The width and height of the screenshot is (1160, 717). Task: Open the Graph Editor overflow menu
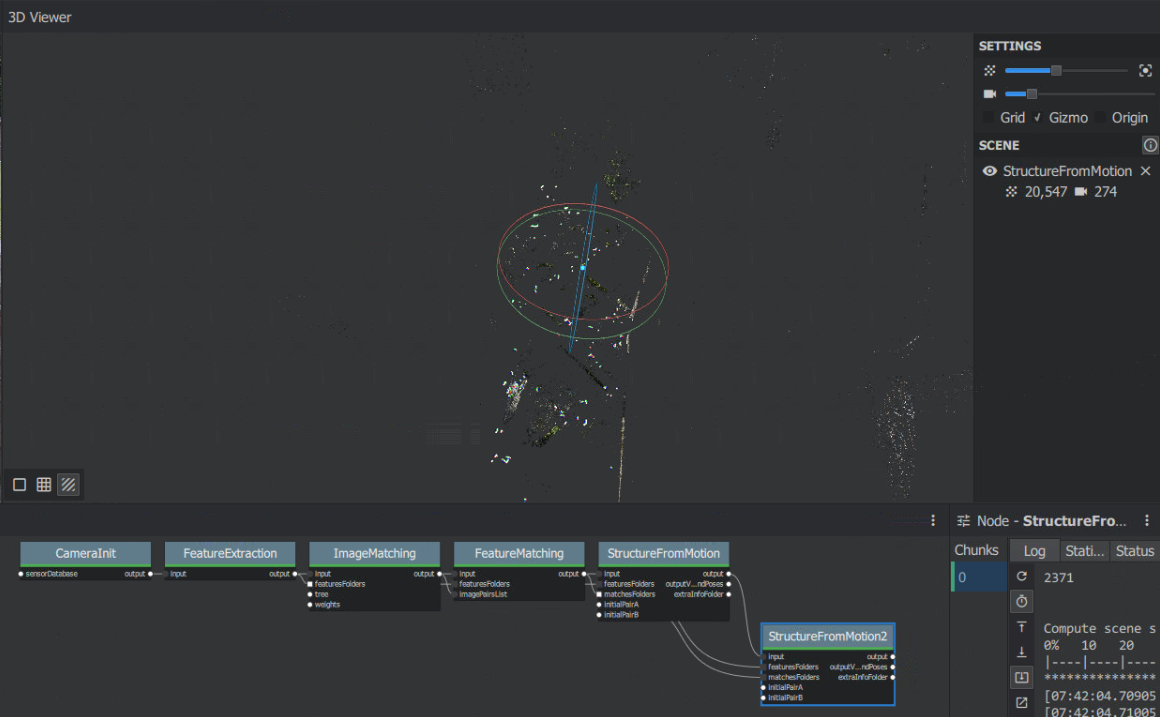(x=932, y=520)
